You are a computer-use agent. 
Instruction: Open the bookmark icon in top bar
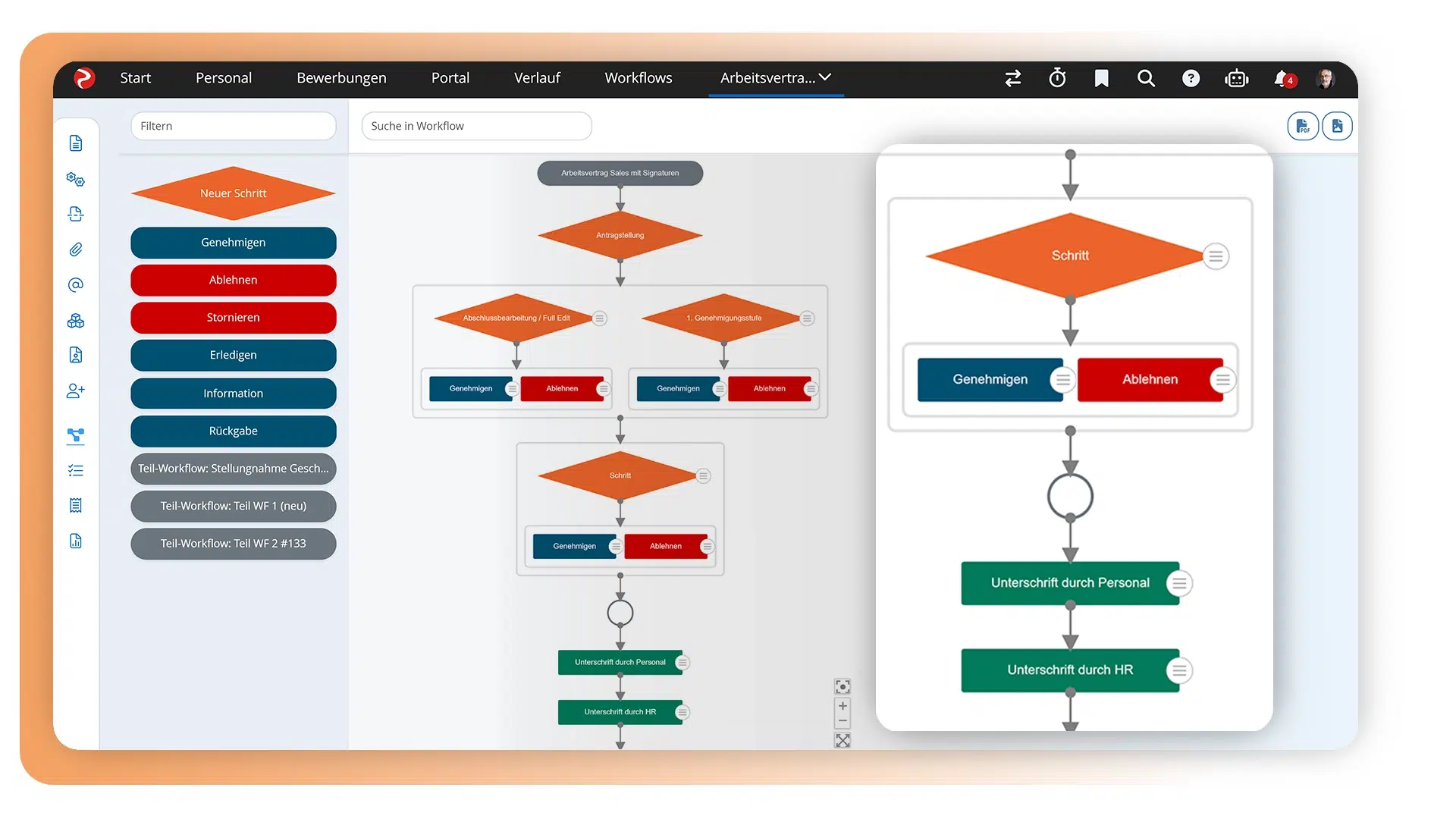point(1101,78)
